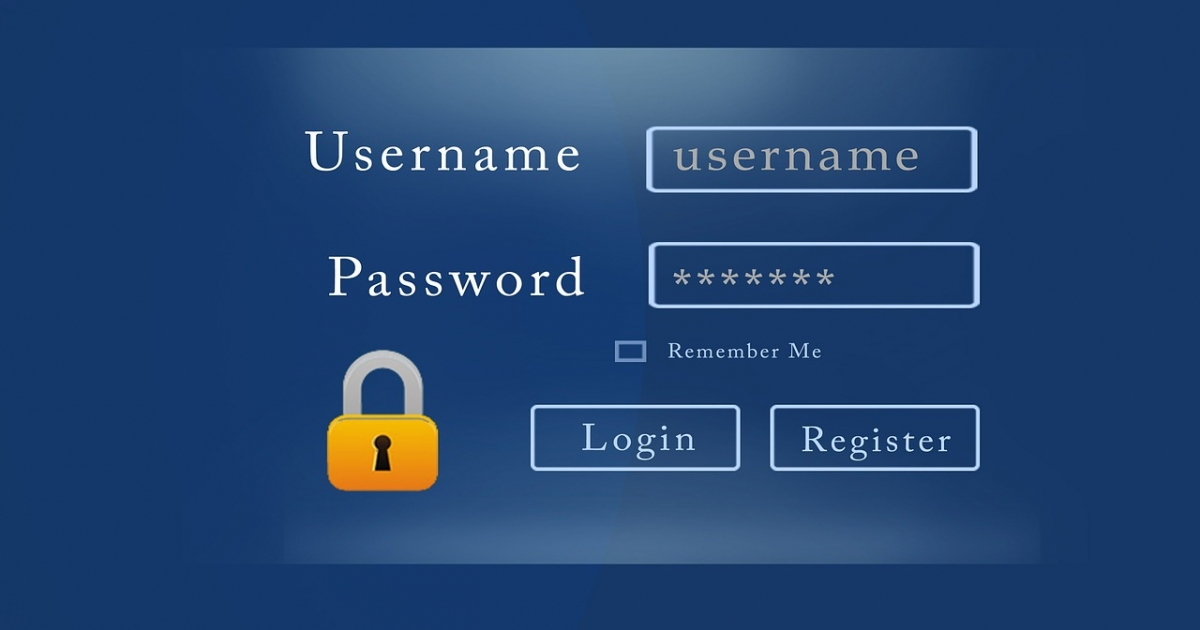Focus the password input field
Viewport: 1200px width, 630px height.
click(x=814, y=275)
